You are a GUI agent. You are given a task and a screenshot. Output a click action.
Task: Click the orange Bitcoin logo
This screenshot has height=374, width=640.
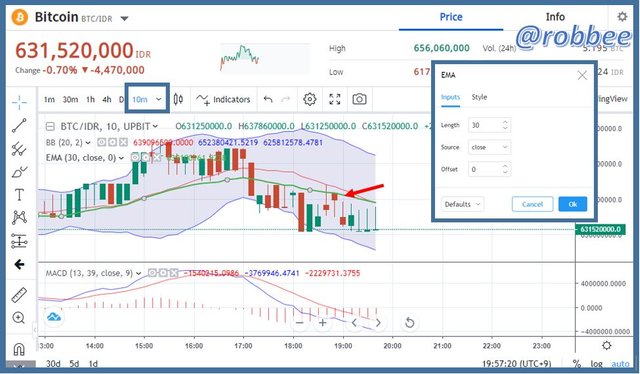pyautogui.click(x=20, y=18)
